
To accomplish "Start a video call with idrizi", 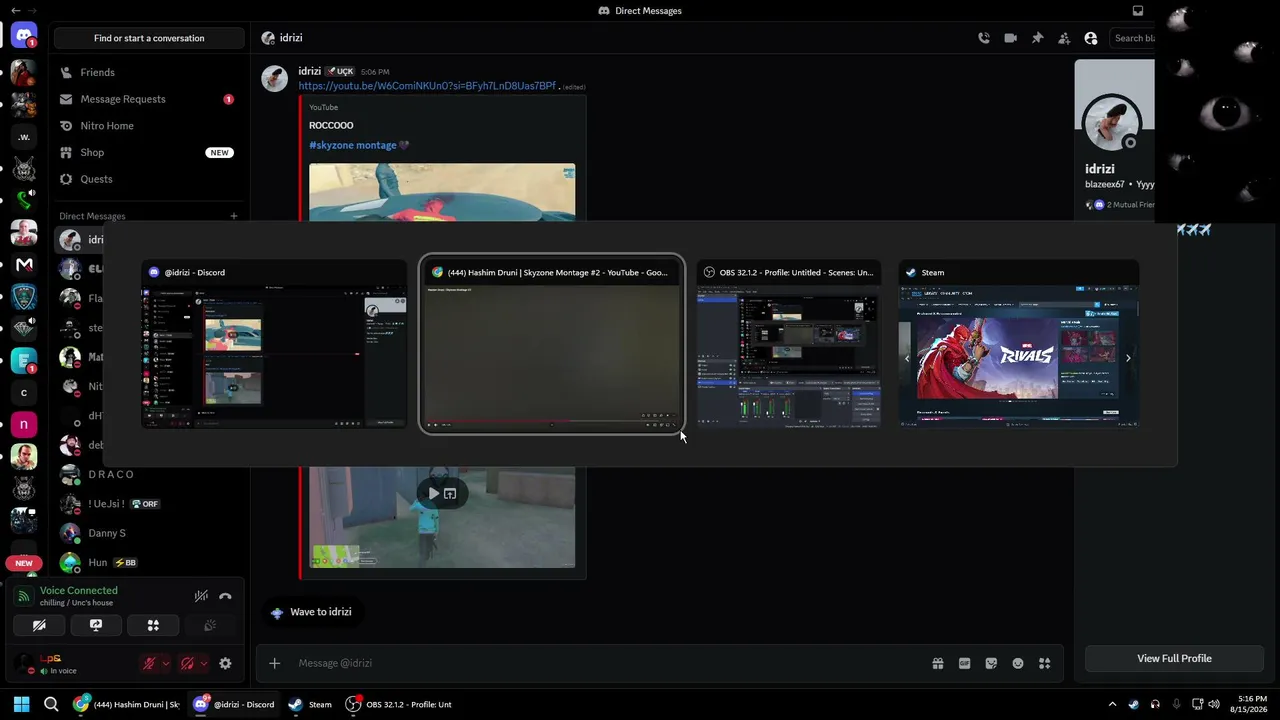I will (1011, 38).
